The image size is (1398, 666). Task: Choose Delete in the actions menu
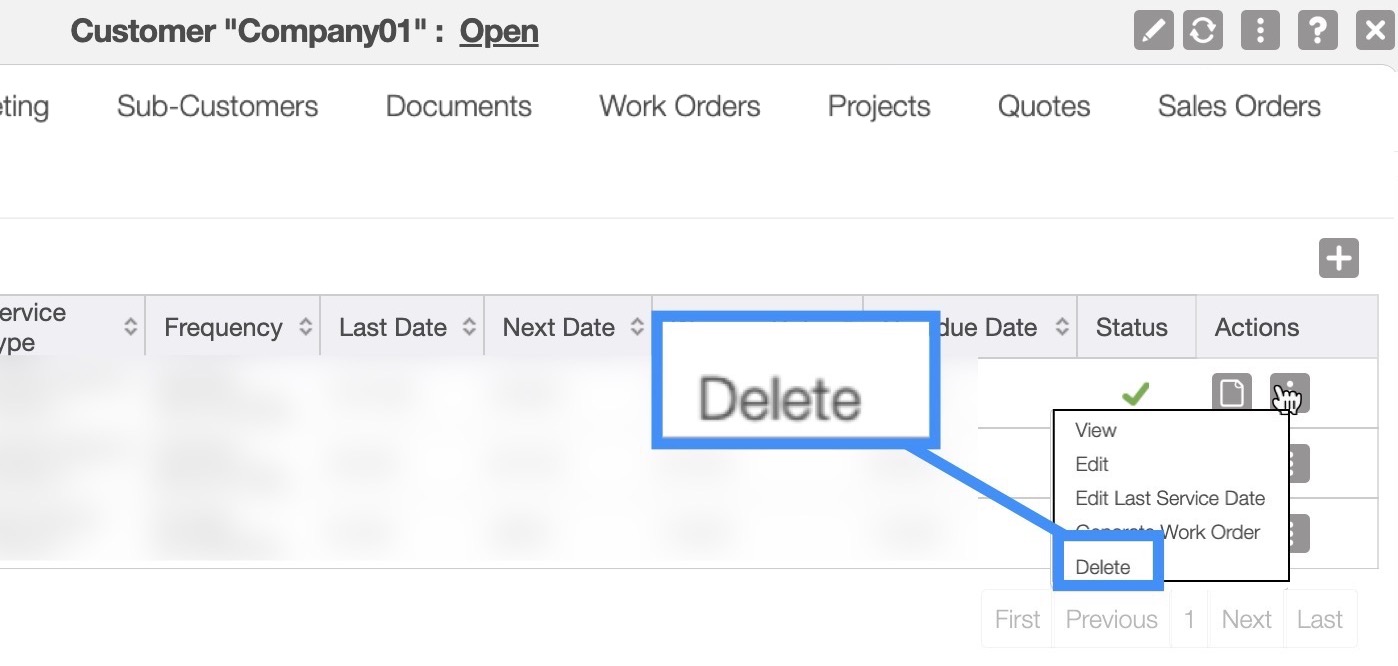(x=1102, y=567)
